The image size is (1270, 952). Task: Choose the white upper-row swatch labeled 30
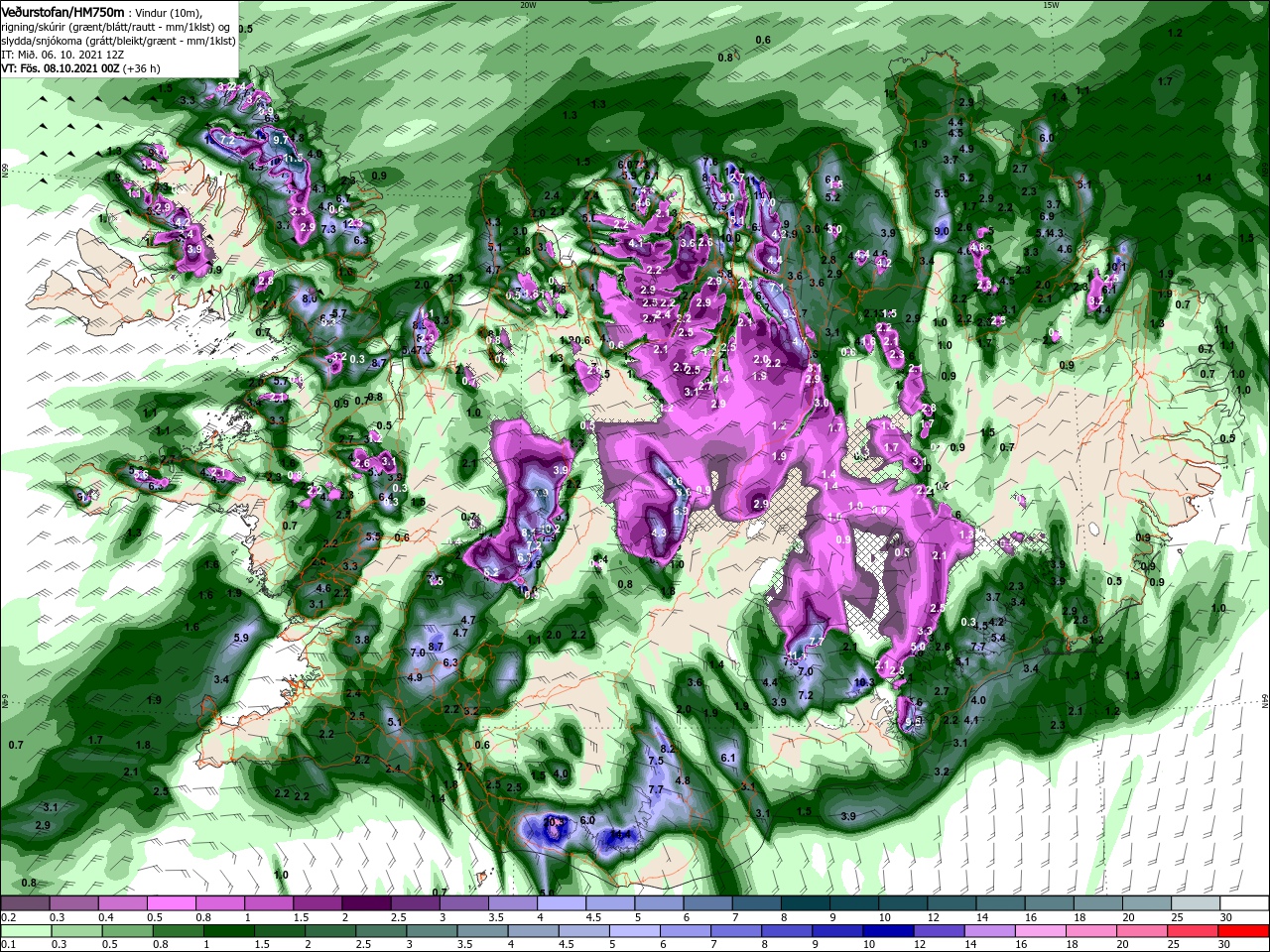pos(1244,903)
